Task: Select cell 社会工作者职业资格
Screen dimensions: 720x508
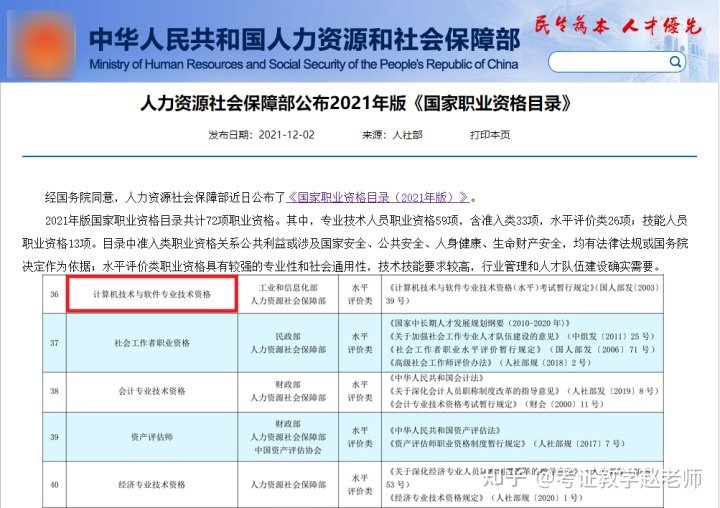Action: point(152,343)
